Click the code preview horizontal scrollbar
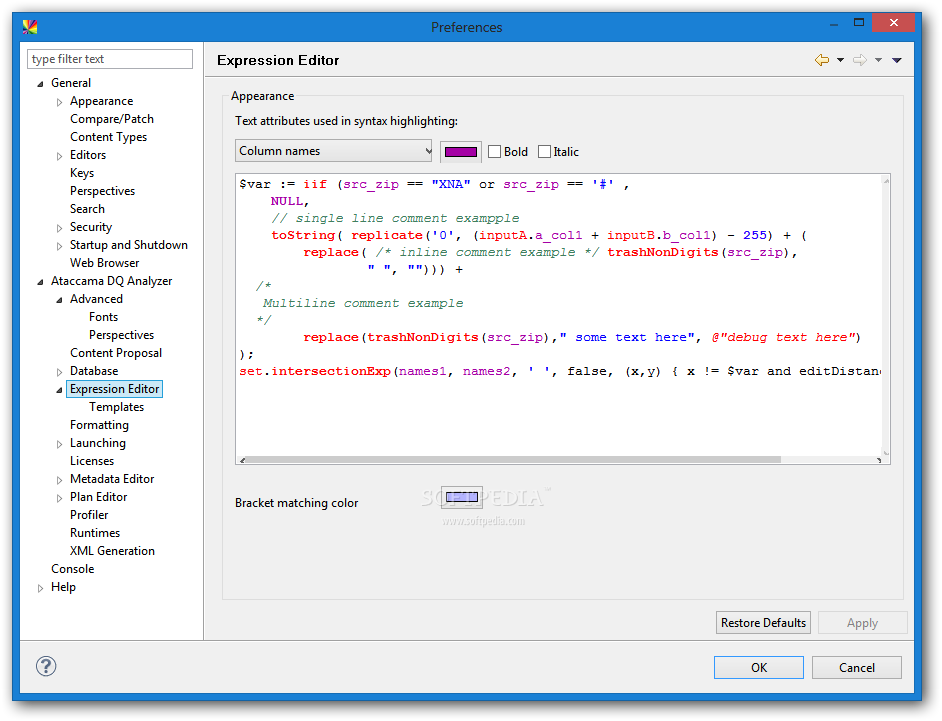The image size is (942, 721). (x=514, y=460)
